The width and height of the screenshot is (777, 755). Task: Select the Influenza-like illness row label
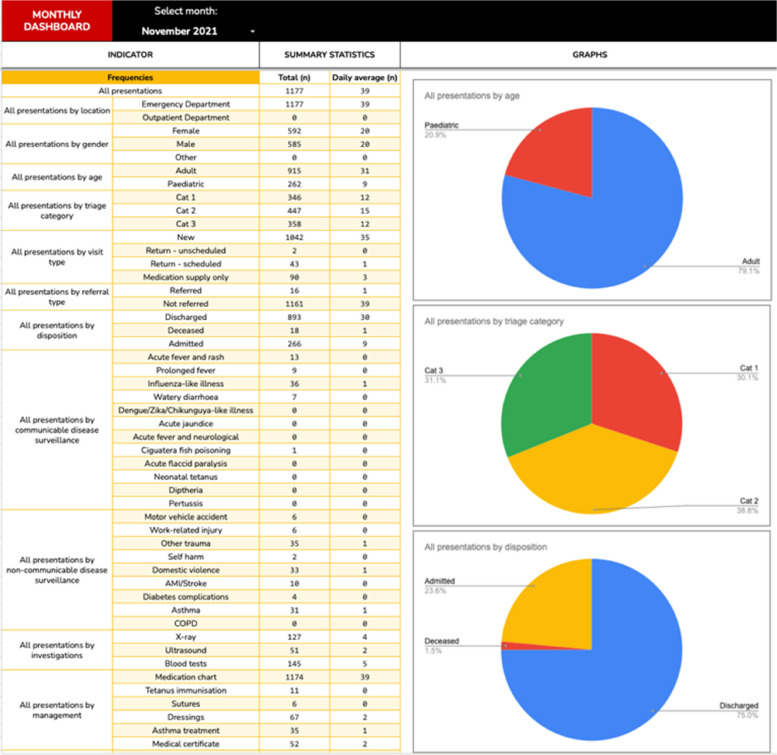(x=186, y=384)
